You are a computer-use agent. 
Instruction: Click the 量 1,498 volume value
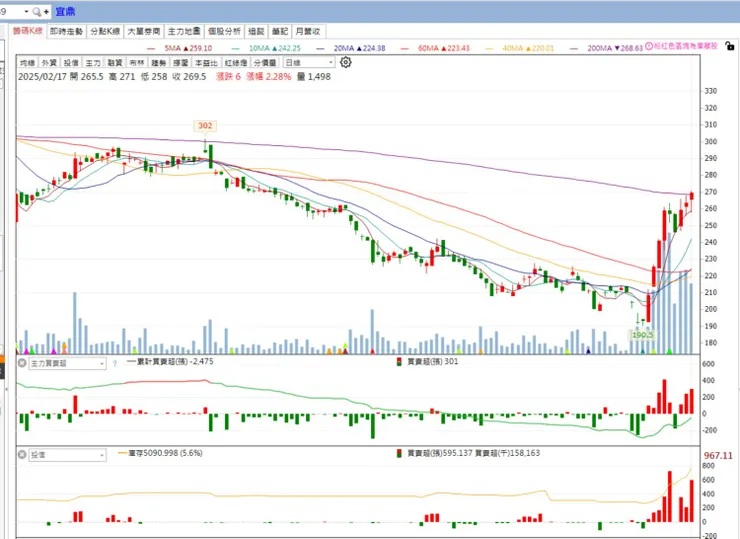(314, 76)
